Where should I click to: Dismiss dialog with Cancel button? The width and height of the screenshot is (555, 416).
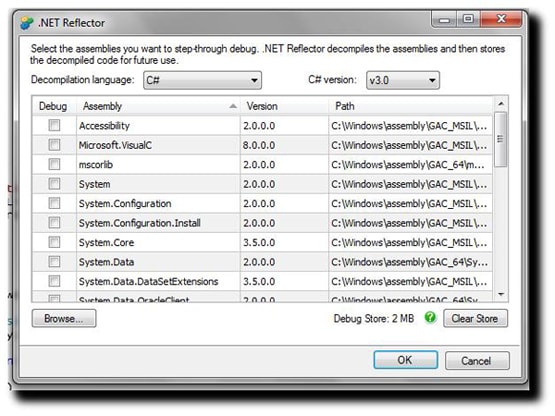tap(477, 360)
